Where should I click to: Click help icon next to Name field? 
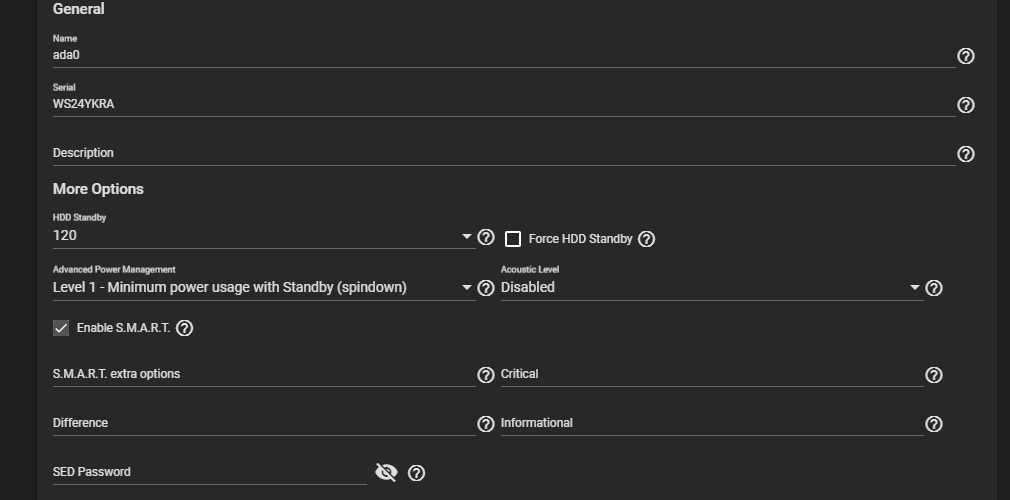pos(966,56)
